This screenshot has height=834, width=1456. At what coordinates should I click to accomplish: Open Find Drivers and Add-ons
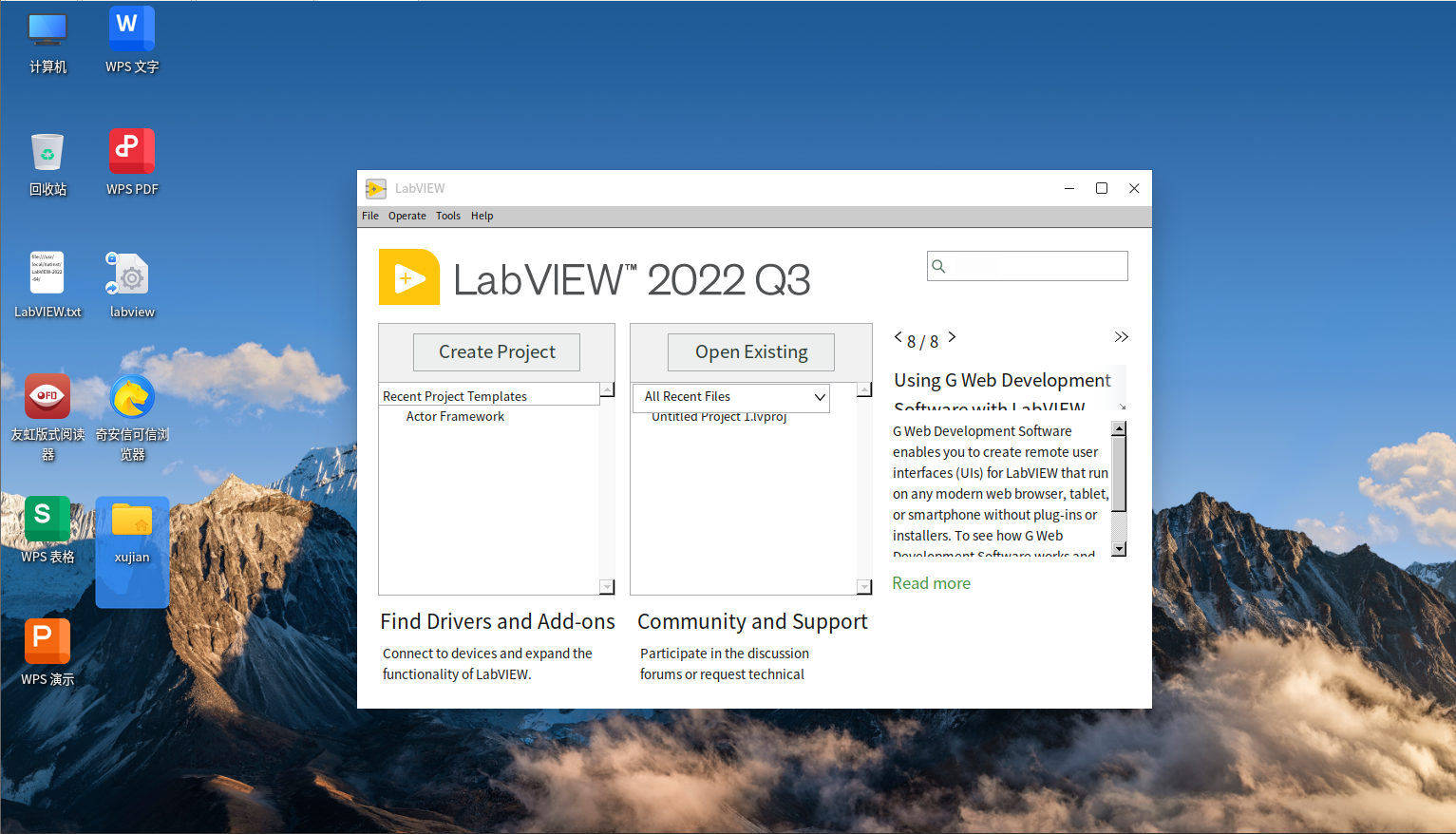pos(498,621)
